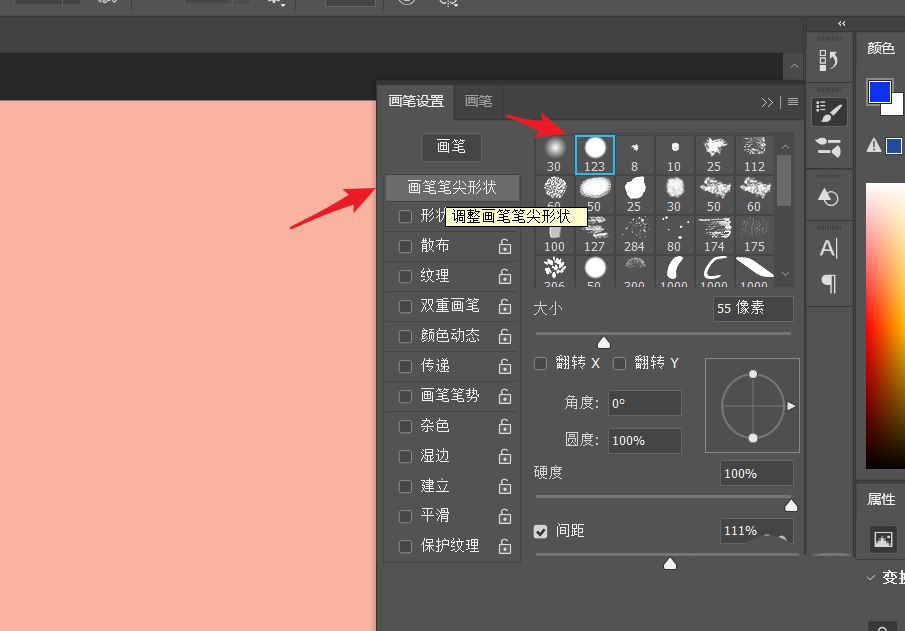This screenshot has width=905, height=631.
Task: Enable the 杂色 checkbox
Action: (405, 426)
